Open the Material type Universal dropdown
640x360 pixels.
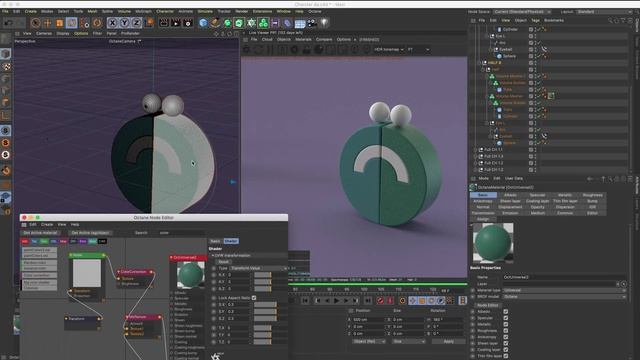tap(564, 290)
